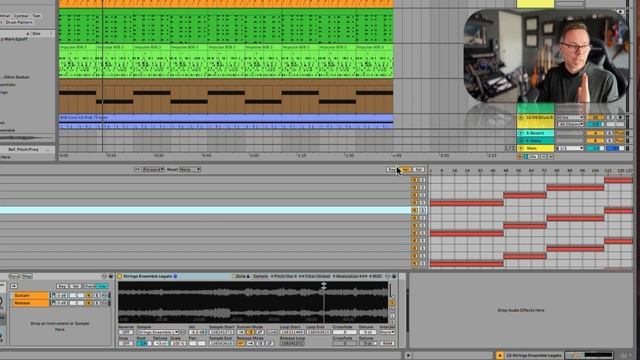Select the back-and-forth Release Mode icon

(x=269, y=343)
